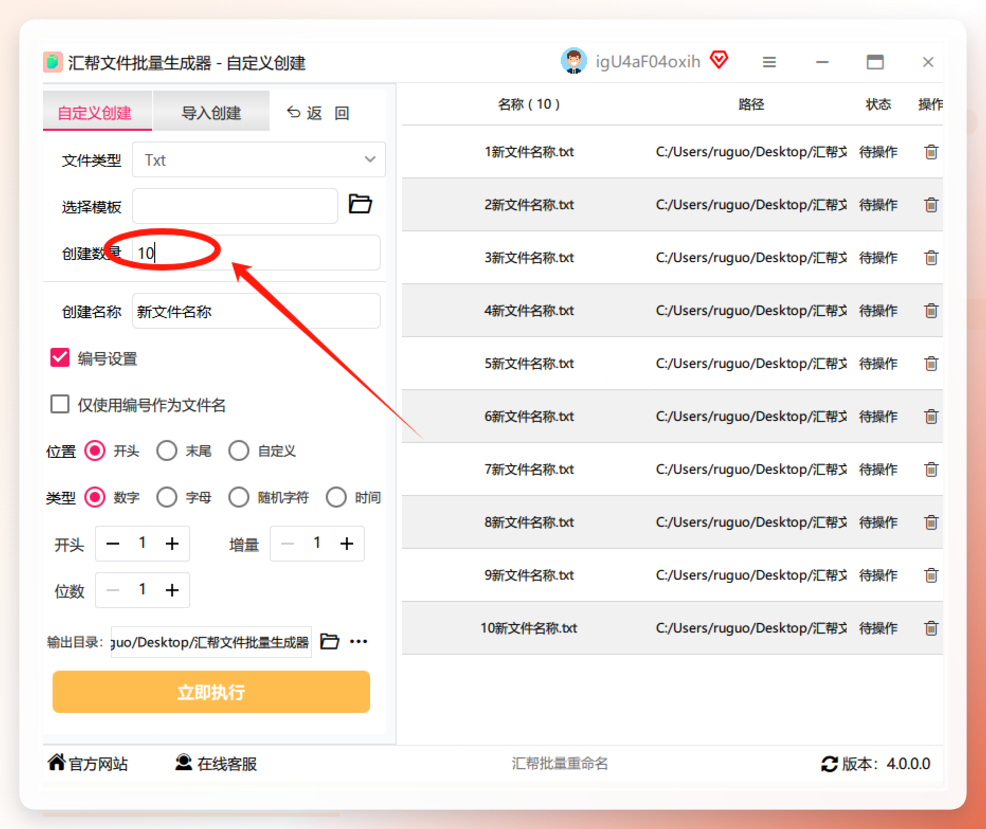Switch to 导入创建 tab

[x=211, y=111]
